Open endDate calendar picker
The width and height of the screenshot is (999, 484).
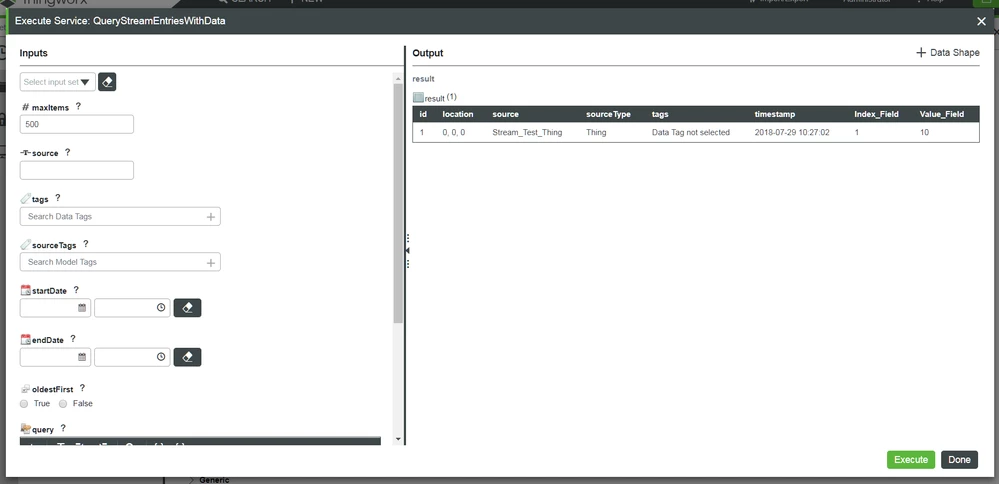[x=82, y=357]
